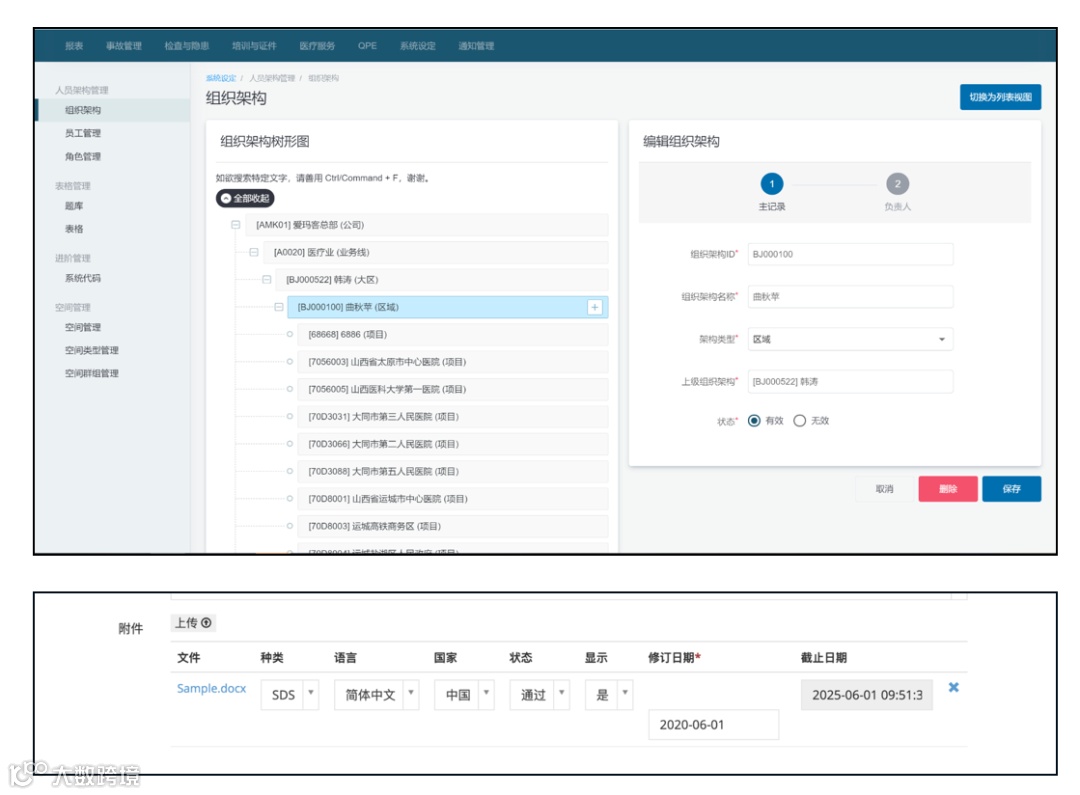
Task: Select tree row [BJ000522] 韩涛 (大区)
Action: [442, 280]
